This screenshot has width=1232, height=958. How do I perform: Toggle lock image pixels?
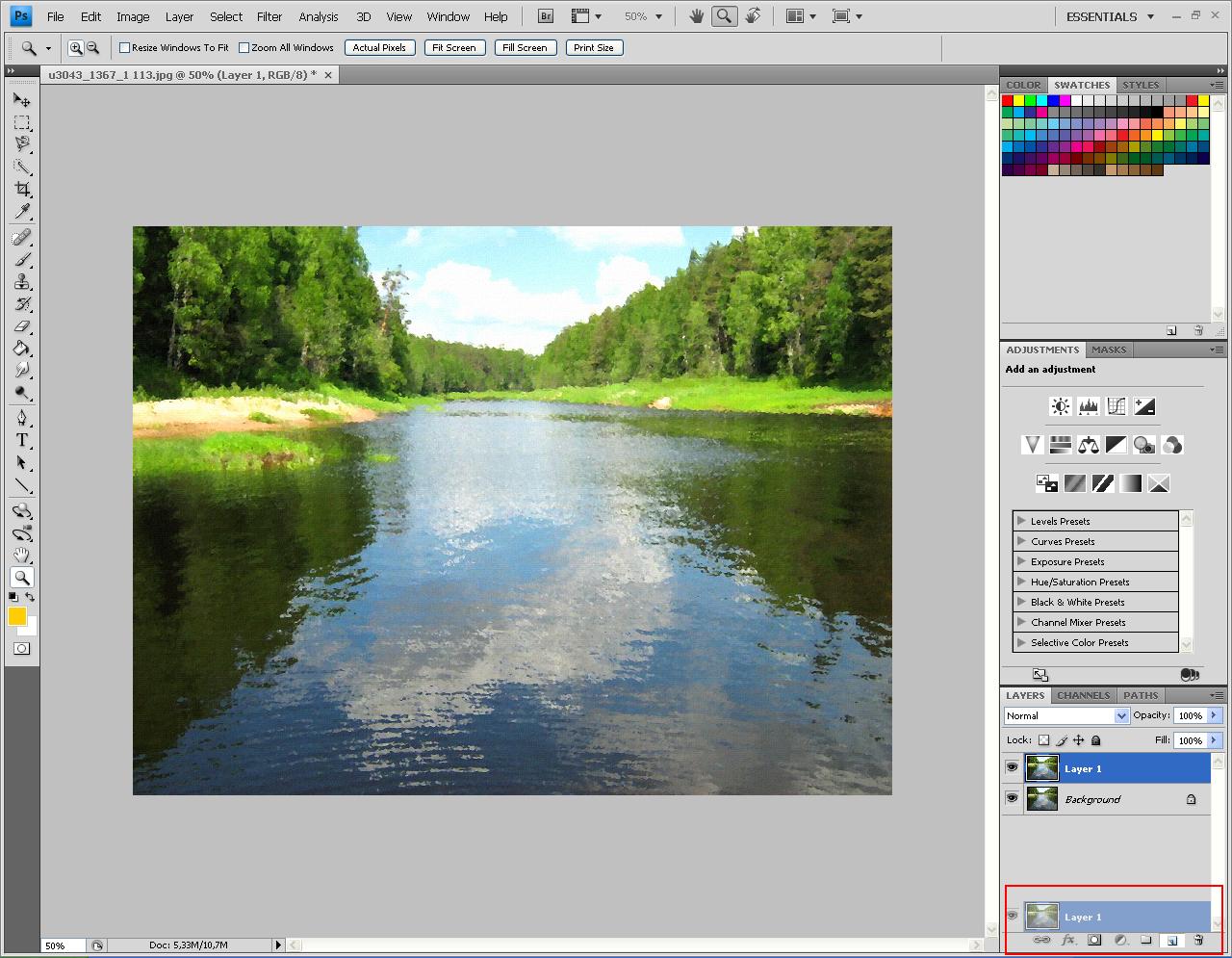pos(1062,740)
